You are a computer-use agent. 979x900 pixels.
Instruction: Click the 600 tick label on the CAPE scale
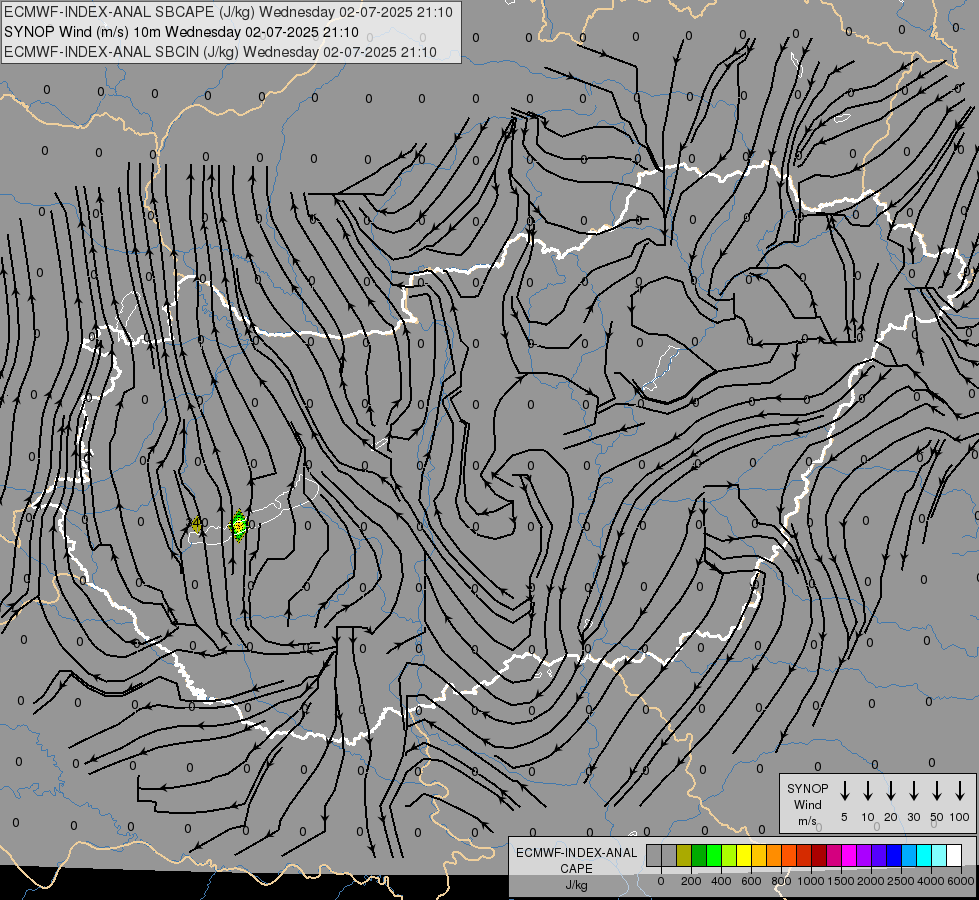(x=751, y=881)
